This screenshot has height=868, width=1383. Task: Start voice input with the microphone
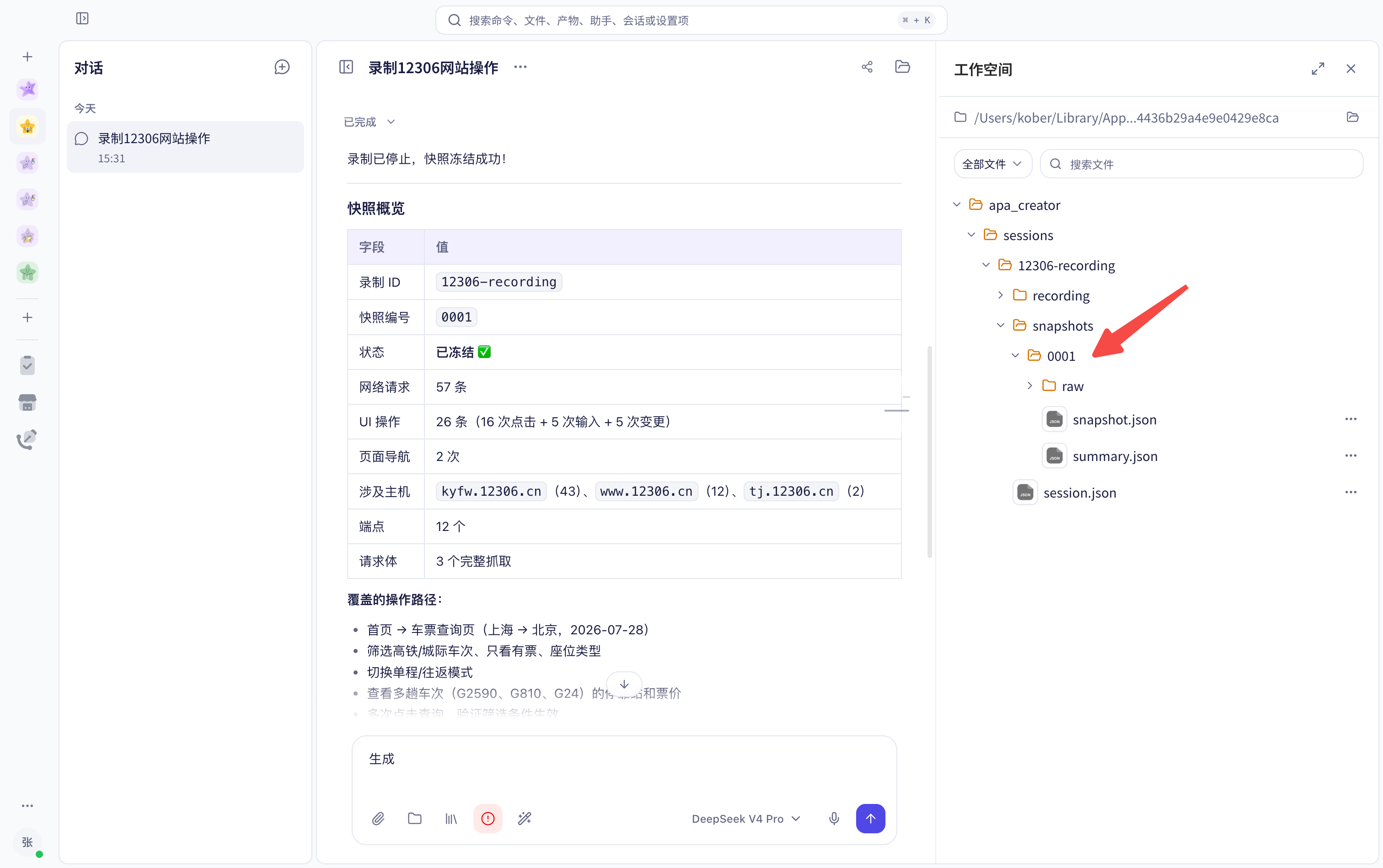[834, 819]
